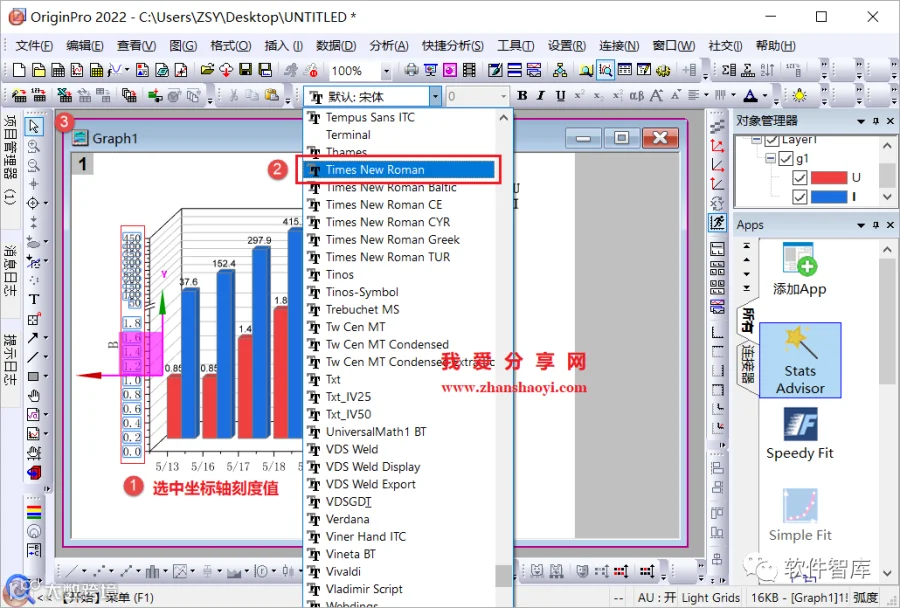Open the font size dropdown
The image size is (900, 608).
pyautogui.click(x=503, y=96)
